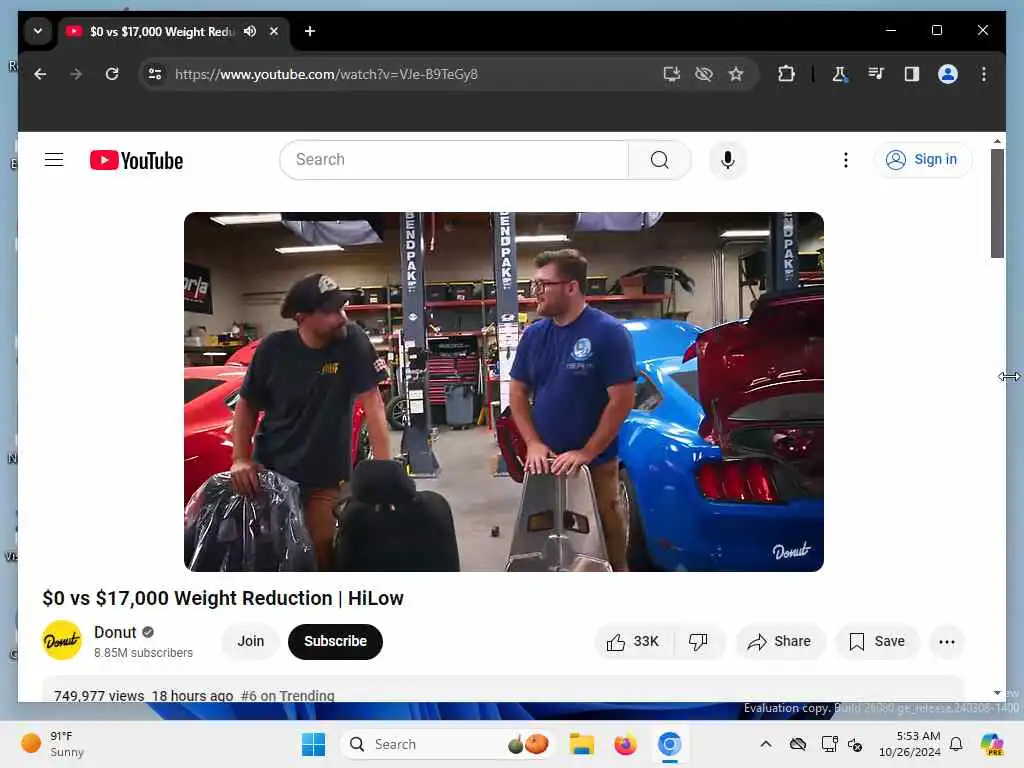Open Donut channel avatar
Image resolution: width=1024 pixels, height=768 pixels.
pyautogui.click(x=62, y=641)
